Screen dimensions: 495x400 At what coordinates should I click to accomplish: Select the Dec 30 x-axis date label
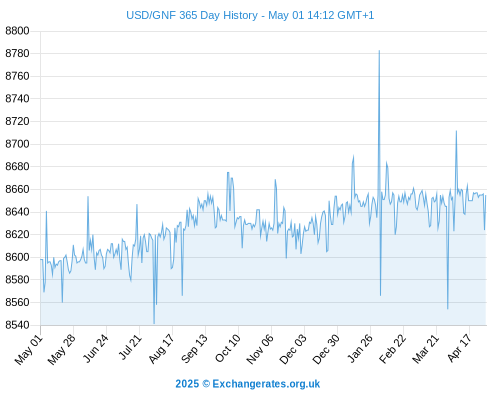[x=326, y=349]
